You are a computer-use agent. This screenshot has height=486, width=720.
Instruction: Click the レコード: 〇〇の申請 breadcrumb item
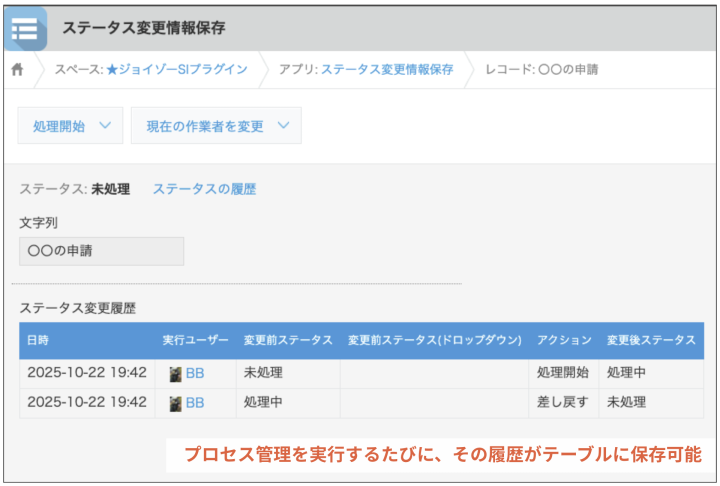[x=541, y=69]
